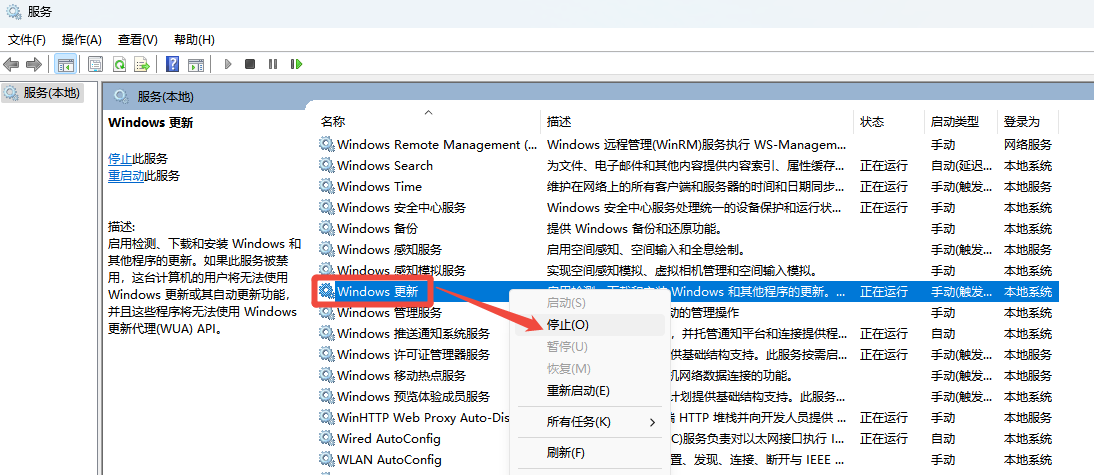Screen dimensions: 1094x475
Task: Choose 停止(O) in the context menu
Action: click(x=568, y=324)
